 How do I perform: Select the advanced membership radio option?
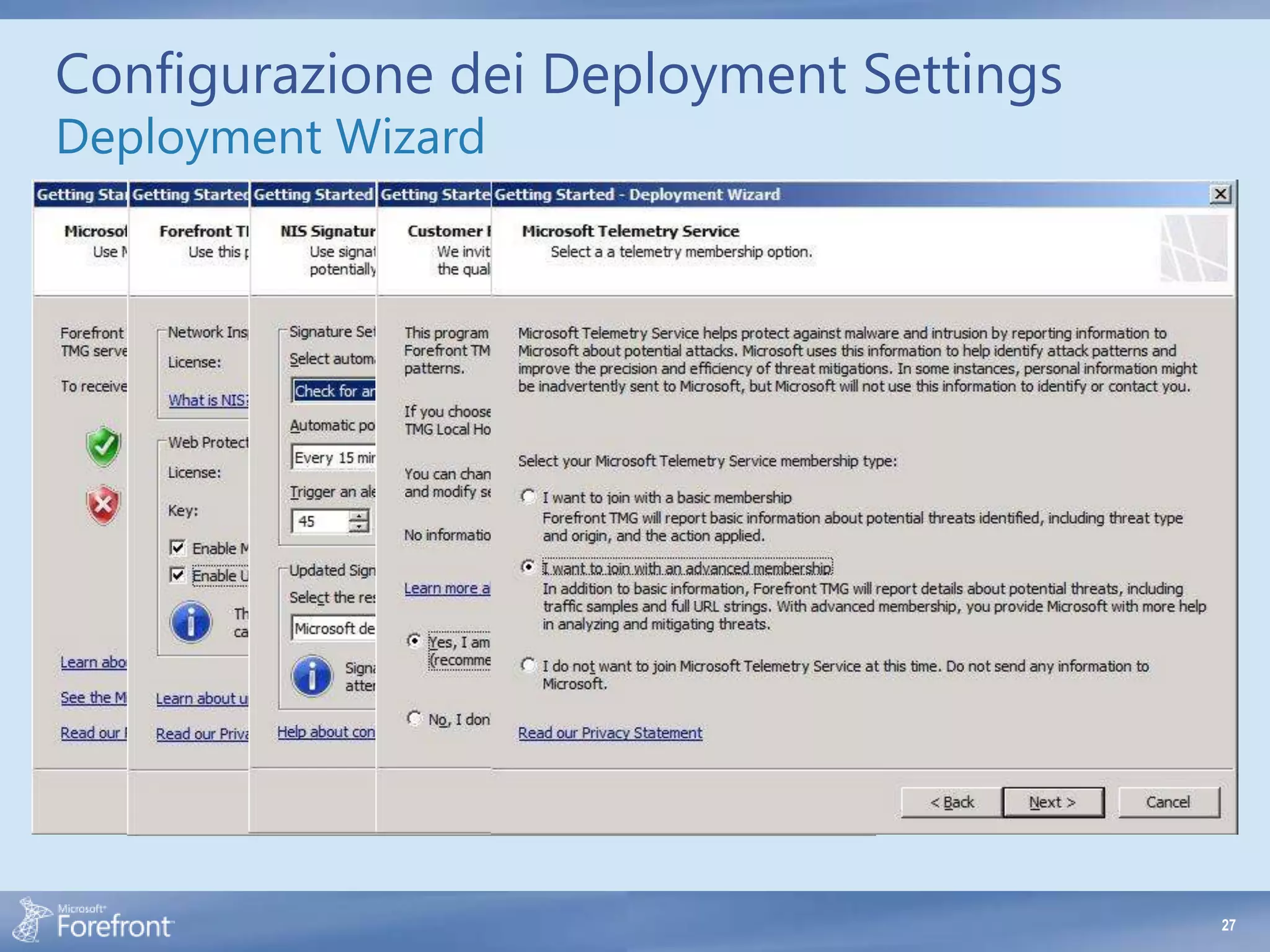pyautogui.click(x=528, y=566)
